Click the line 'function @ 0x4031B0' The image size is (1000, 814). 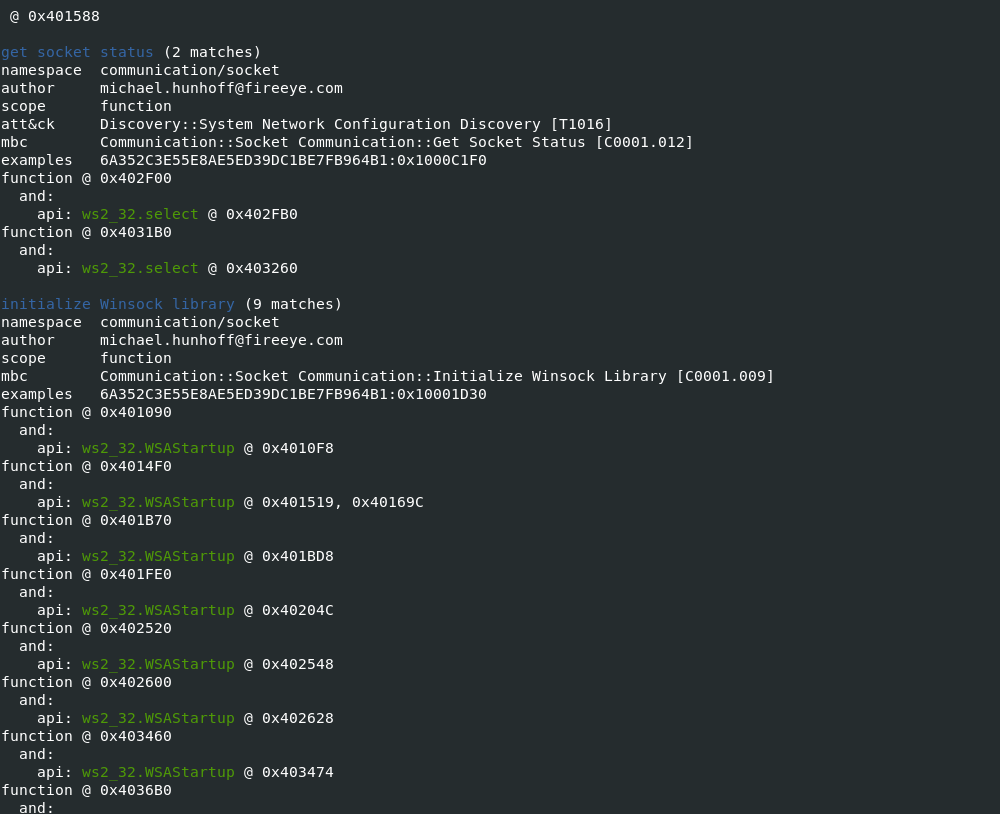coord(86,232)
